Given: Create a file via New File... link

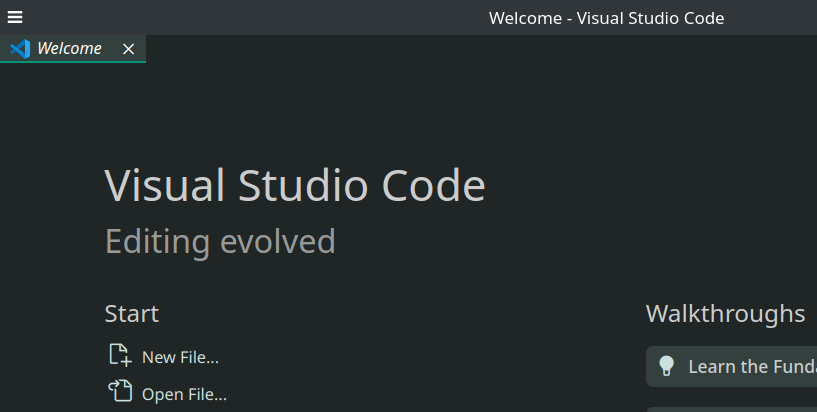Looking at the screenshot, I should tap(180, 357).
